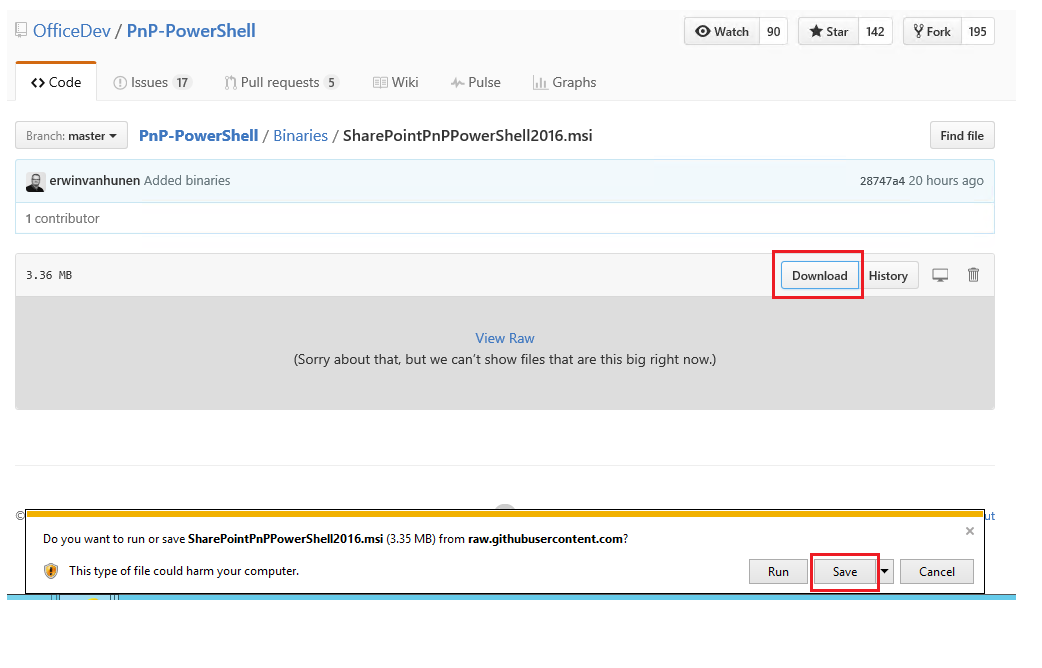Go to the Wiki tab

click(395, 82)
